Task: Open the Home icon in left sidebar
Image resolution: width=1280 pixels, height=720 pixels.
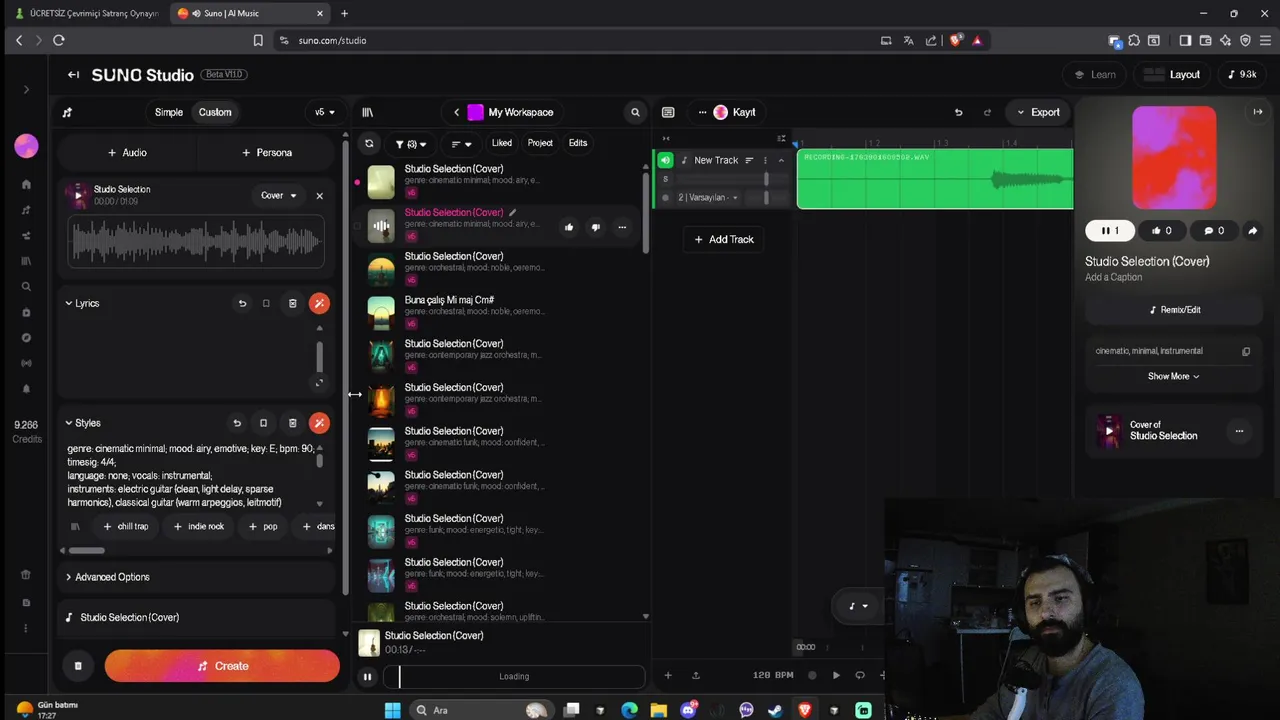Action: point(26,184)
